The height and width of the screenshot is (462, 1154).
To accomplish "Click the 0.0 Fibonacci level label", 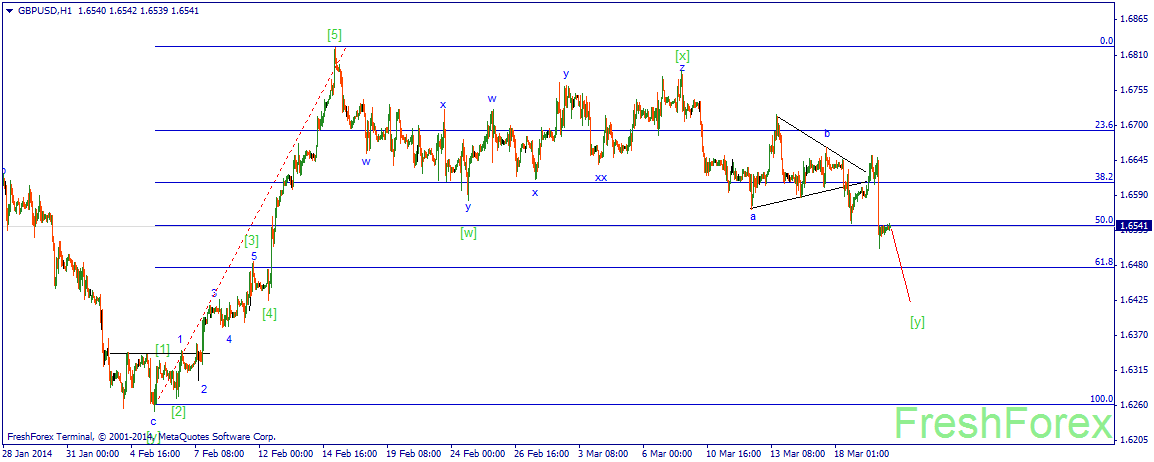I will (x=1106, y=41).
